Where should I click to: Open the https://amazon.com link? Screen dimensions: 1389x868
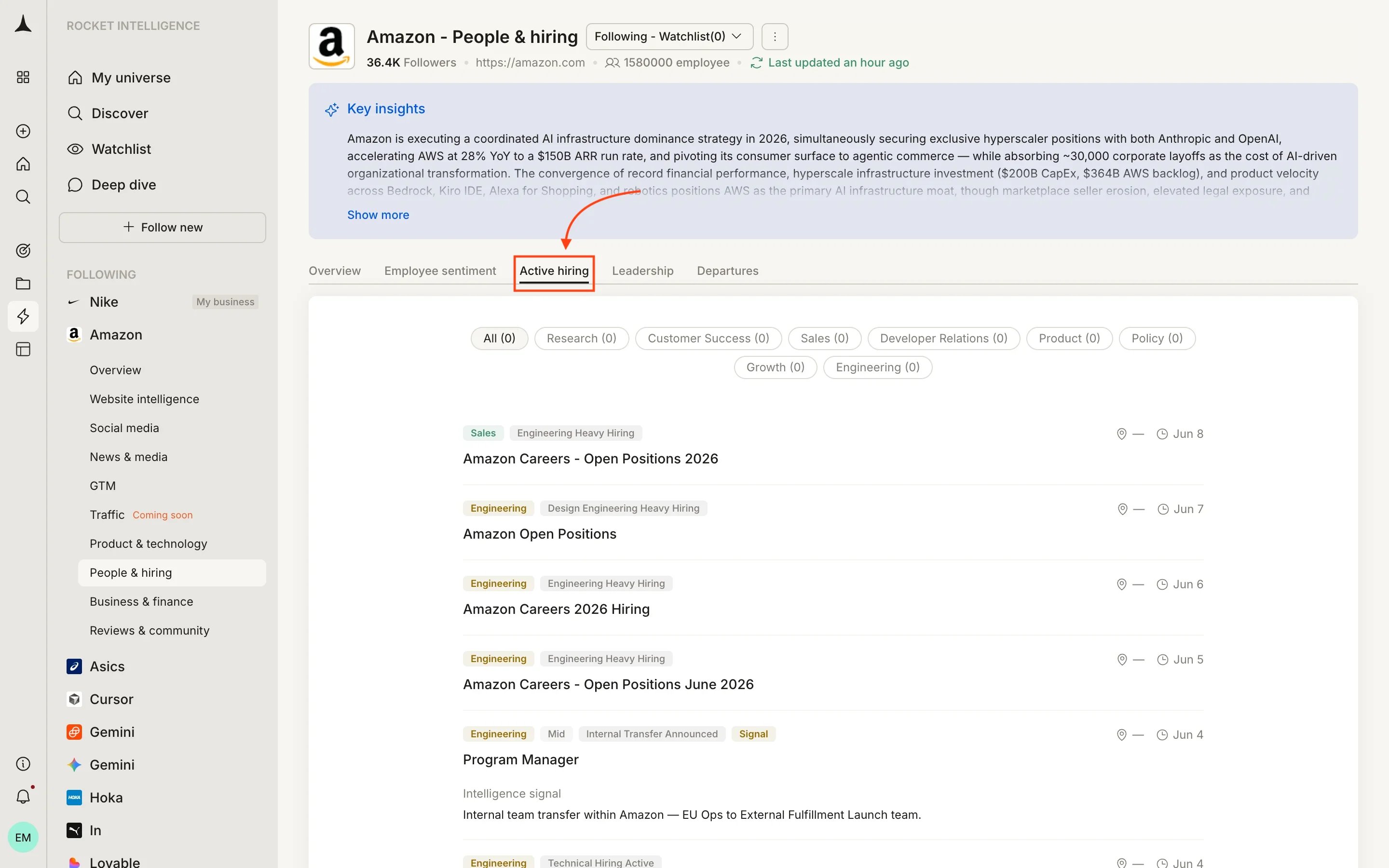(531, 63)
